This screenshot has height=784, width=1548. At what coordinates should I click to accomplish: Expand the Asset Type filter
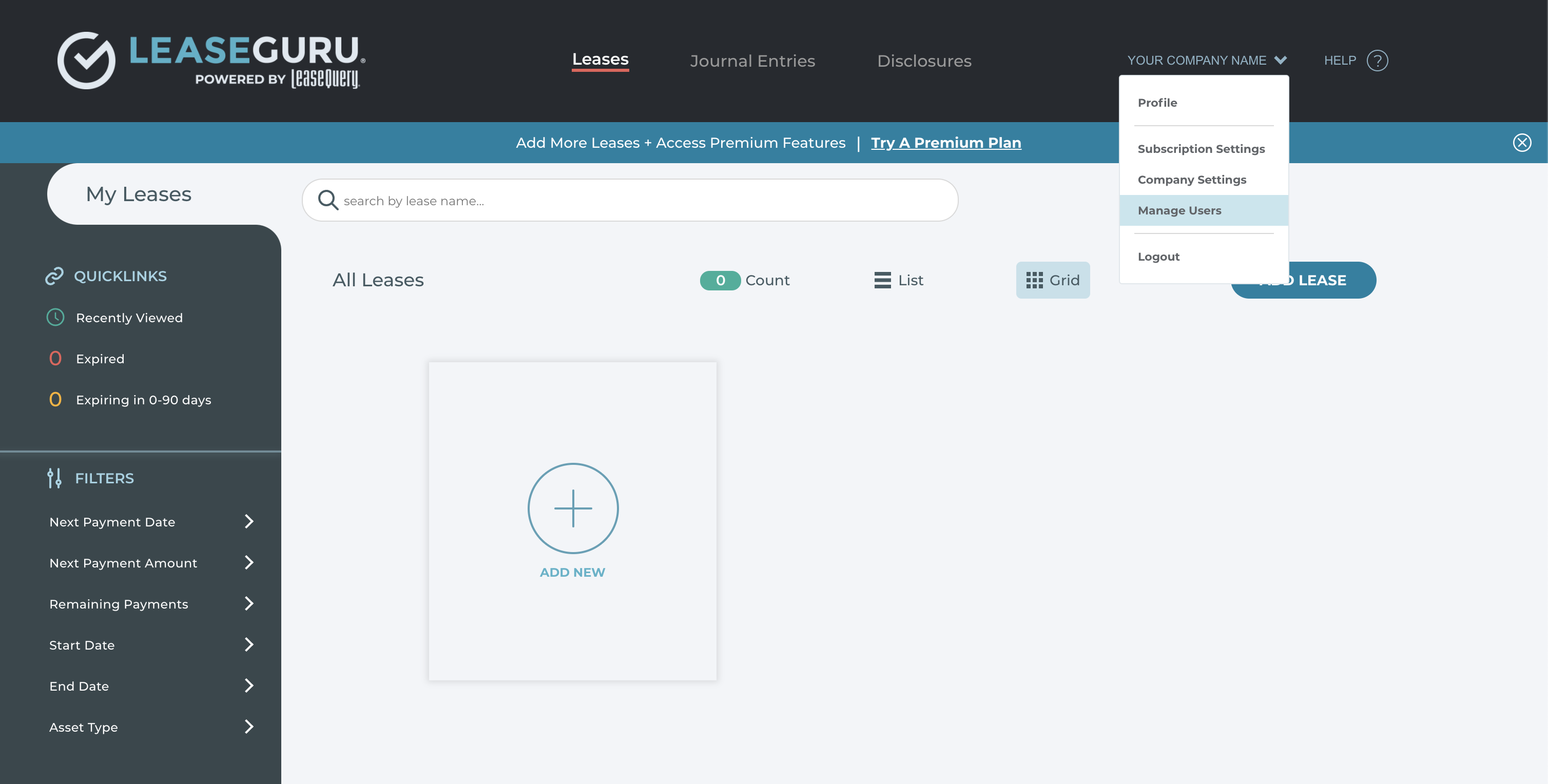click(249, 727)
